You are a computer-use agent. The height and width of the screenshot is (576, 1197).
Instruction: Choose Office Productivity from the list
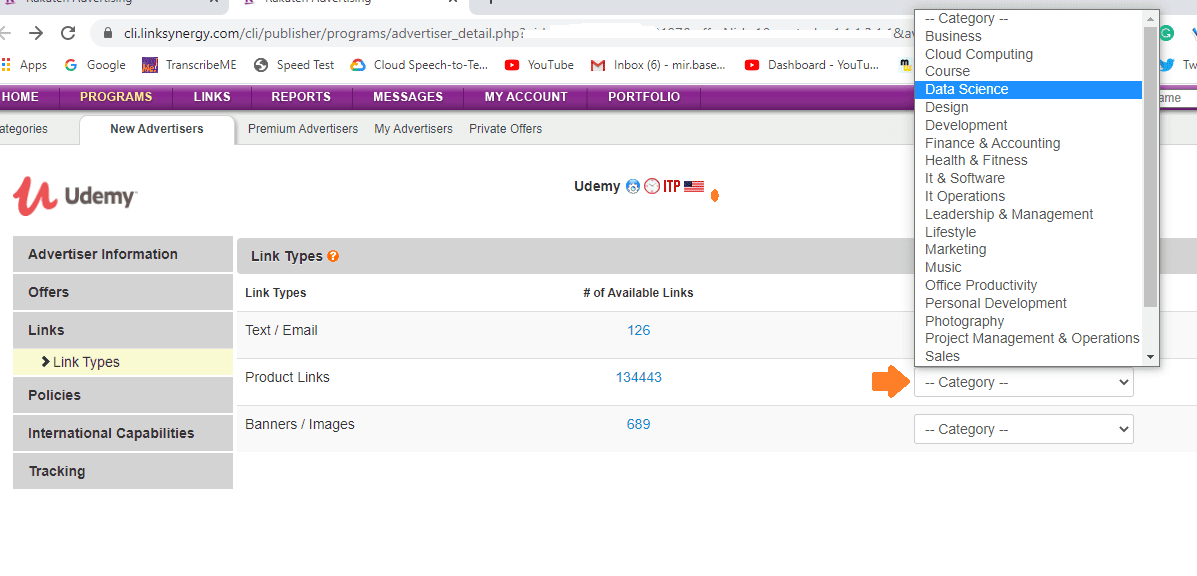tap(1028, 285)
